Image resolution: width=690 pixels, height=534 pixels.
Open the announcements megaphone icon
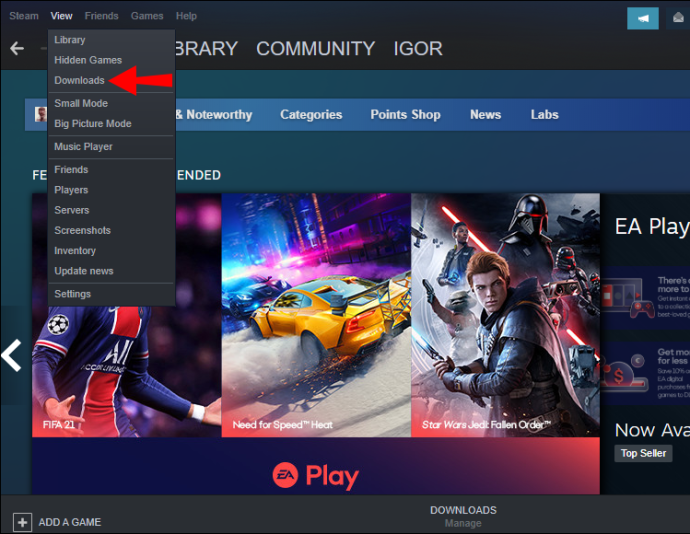642,18
